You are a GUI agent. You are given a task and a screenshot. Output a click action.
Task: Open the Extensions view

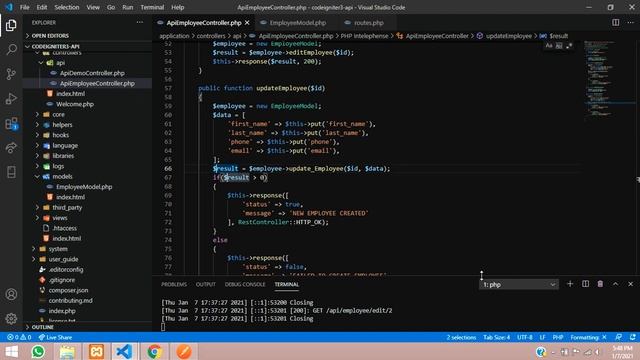pyautogui.click(x=11, y=123)
